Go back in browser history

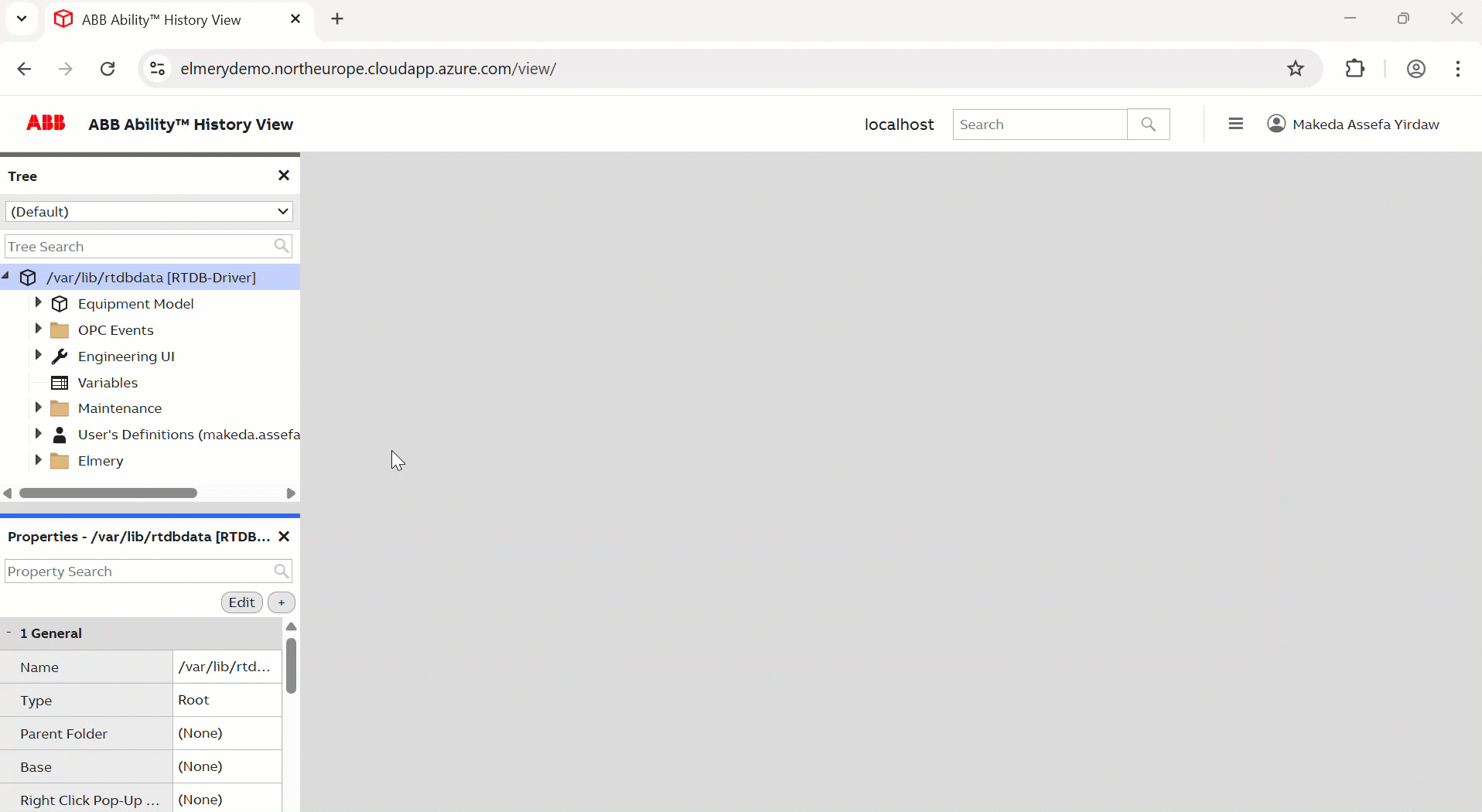(x=24, y=69)
